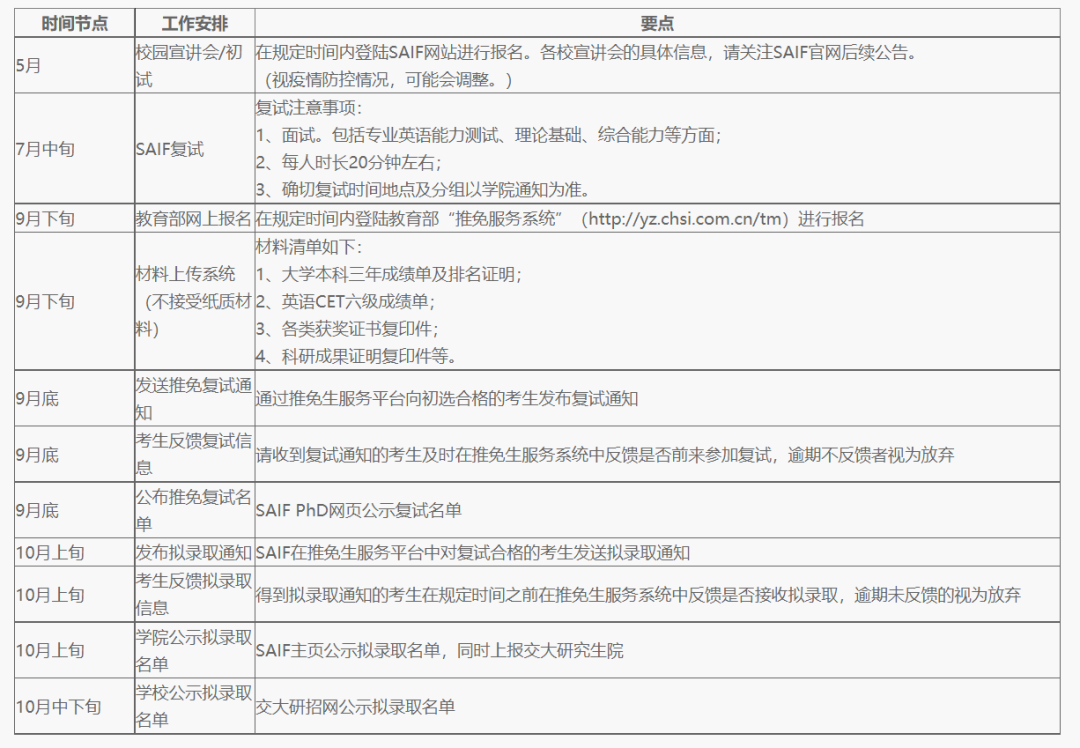This screenshot has height=748, width=1080.
Task: Select 10月上旬 in the 考生反馈拟录取信息 row
Action: click(x=74, y=594)
